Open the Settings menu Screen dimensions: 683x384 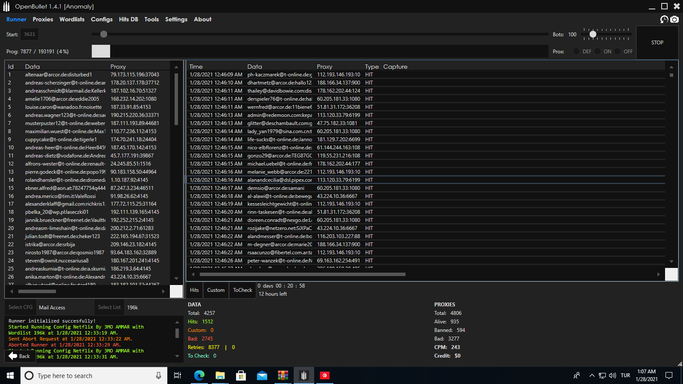[176, 19]
